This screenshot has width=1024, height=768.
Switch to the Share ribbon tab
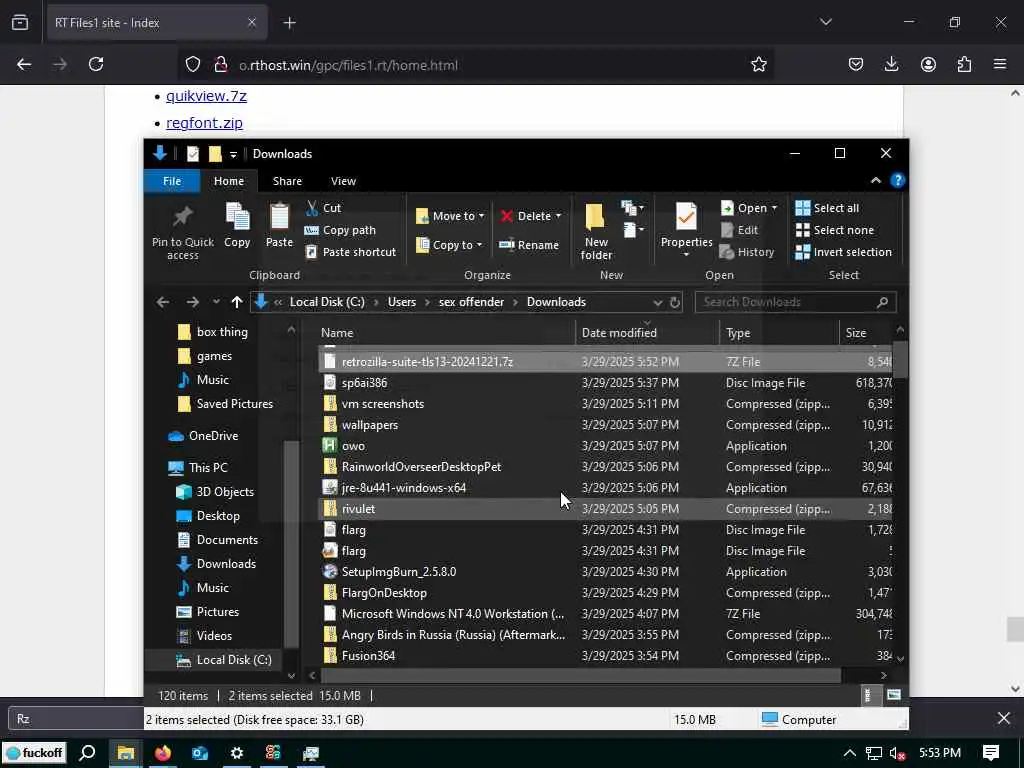coord(287,181)
